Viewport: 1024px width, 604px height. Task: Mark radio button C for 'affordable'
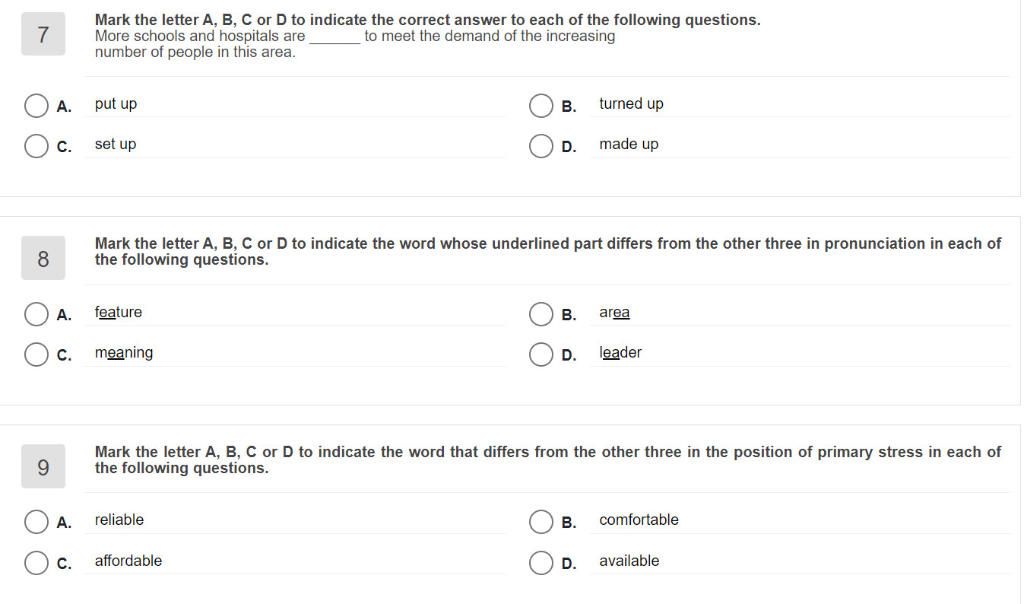36,563
